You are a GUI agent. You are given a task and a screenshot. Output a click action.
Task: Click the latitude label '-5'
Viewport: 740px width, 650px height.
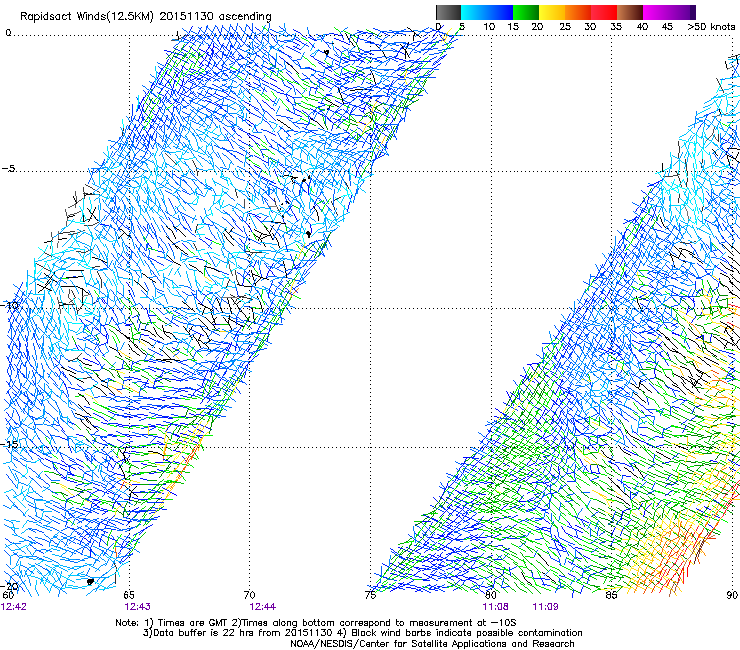click(8, 169)
